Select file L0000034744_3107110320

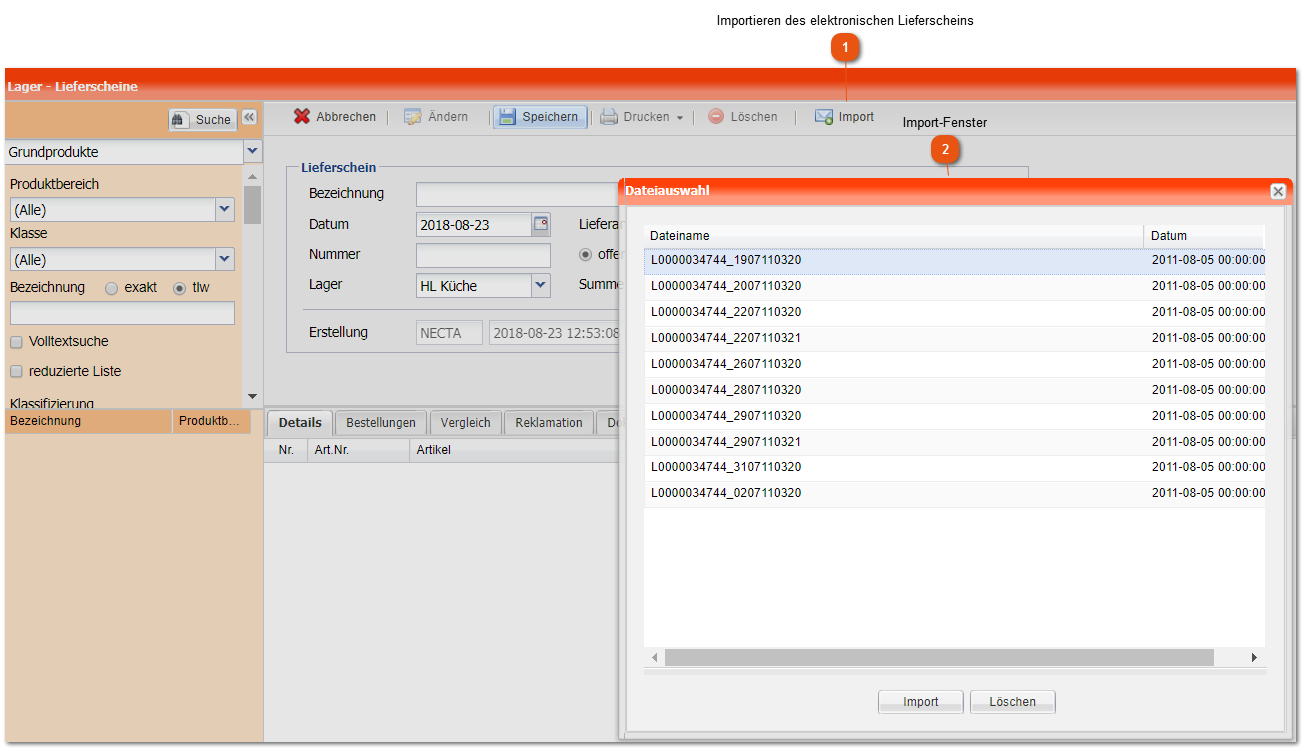point(954,468)
